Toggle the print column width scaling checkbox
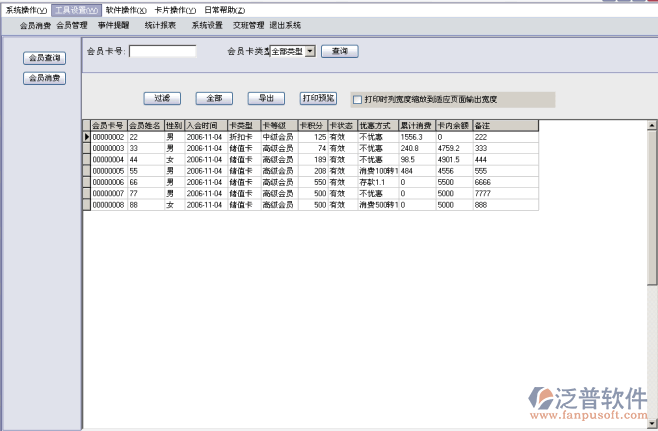658x431 pixels. (357, 100)
